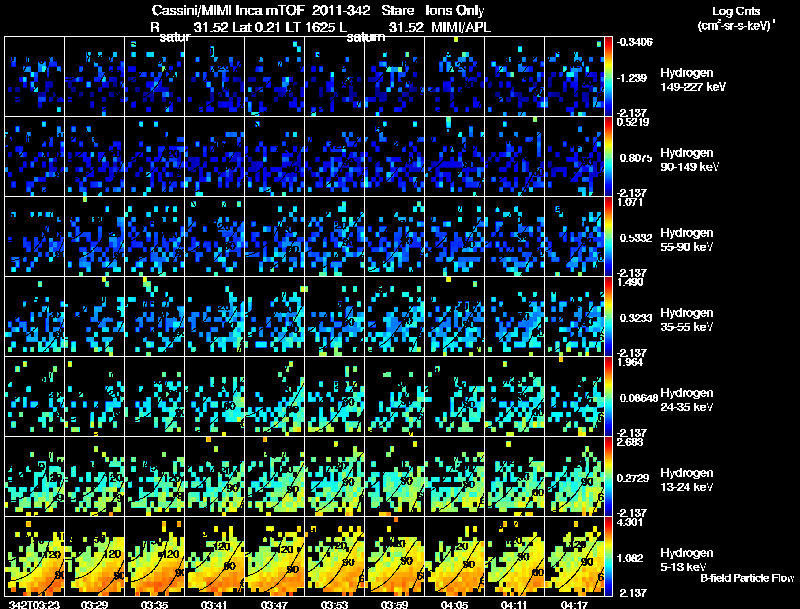Click the 04:17 time axis label
This screenshot has width=800, height=609.
[574, 604]
